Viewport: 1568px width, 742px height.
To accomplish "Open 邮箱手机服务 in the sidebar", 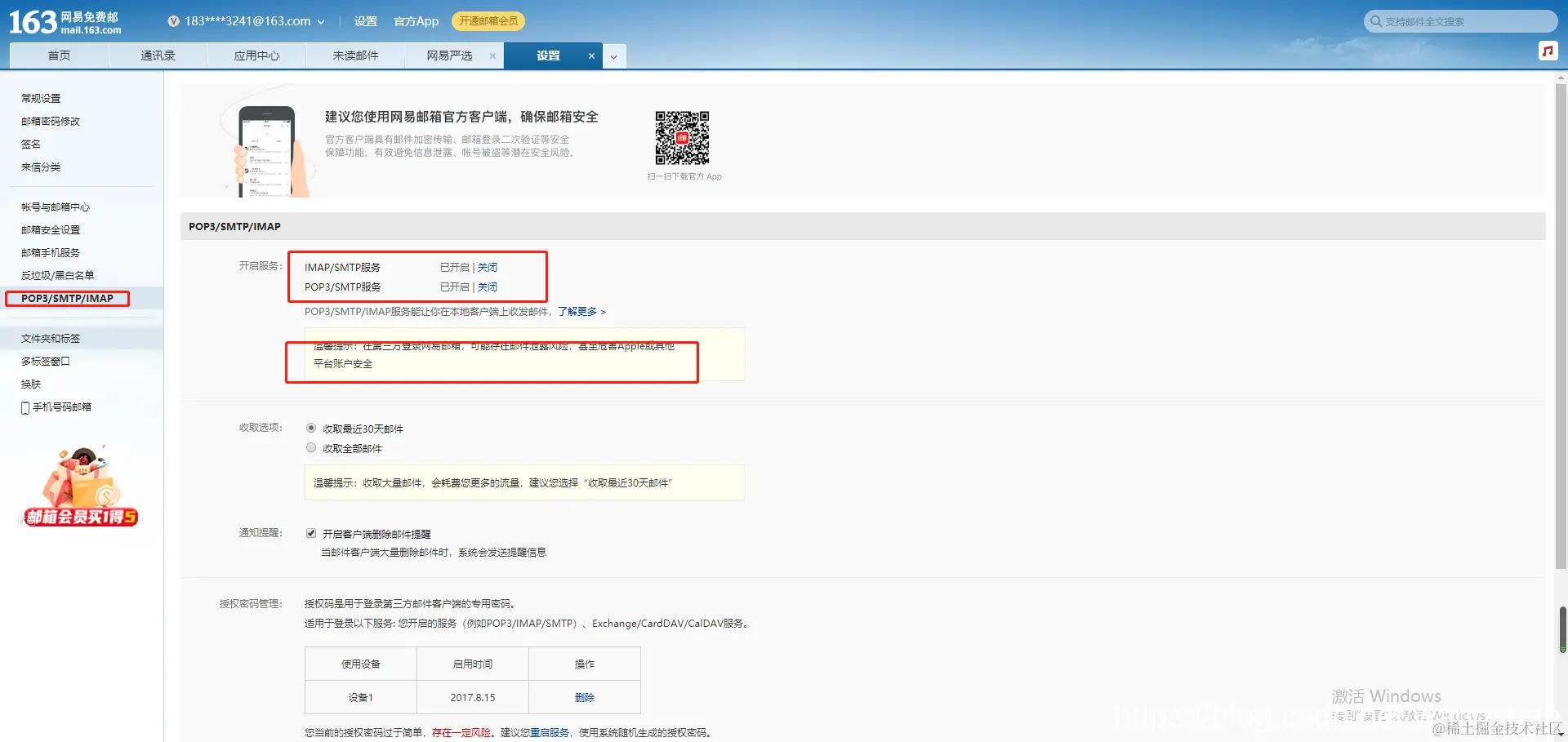I will (x=51, y=253).
